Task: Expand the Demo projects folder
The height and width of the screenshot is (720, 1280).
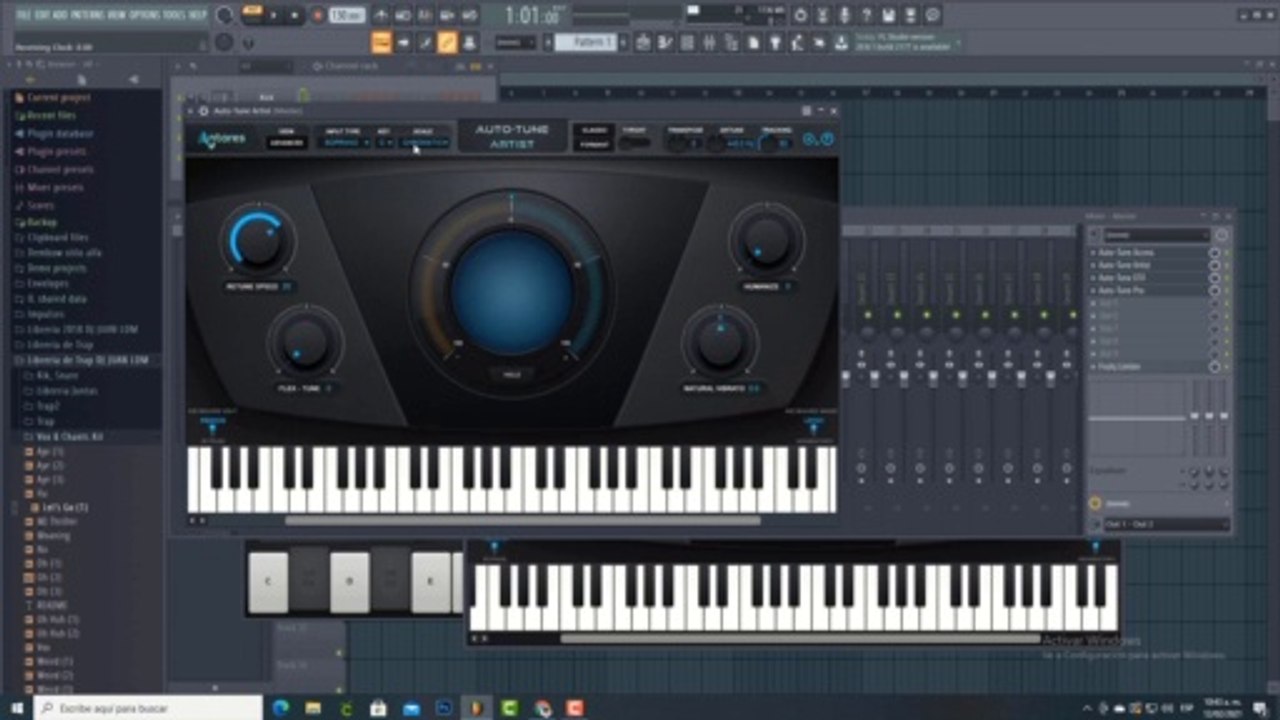Action: [57, 269]
